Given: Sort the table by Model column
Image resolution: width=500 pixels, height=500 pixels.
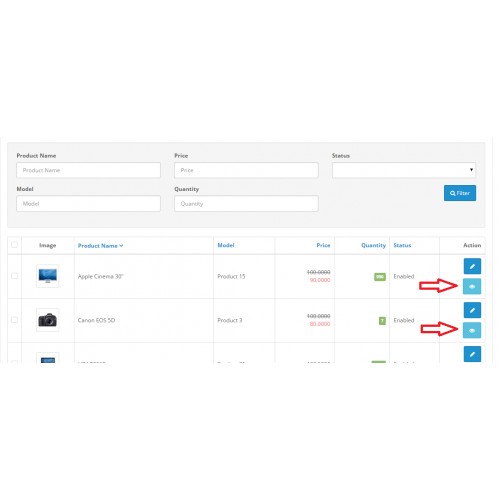Looking at the screenshot, I should pos(226,245).
